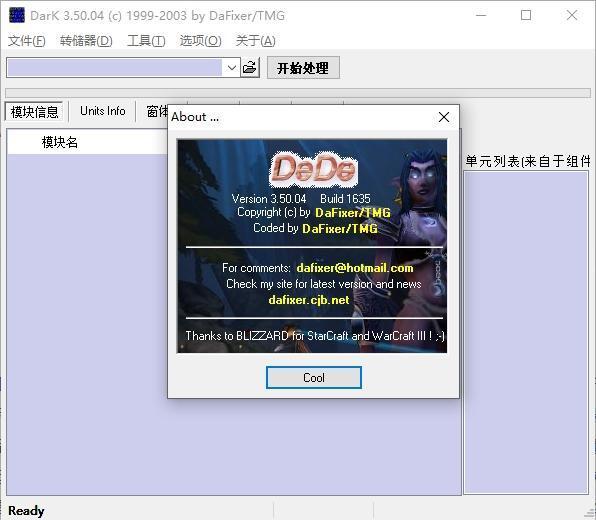Switch to the partially hidden 窗体 tab
This screenshot has width=596, height=520.
tap(157, 111)
